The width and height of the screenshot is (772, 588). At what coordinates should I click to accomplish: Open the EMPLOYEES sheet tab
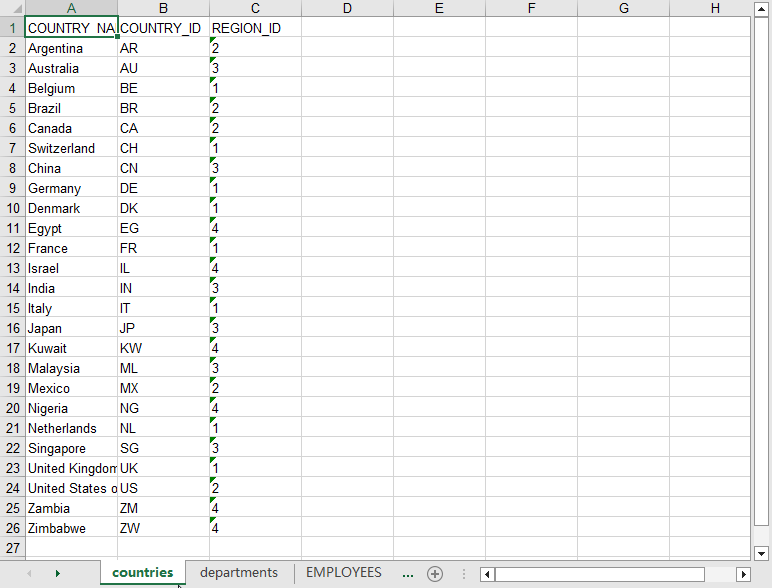[343, 573]
